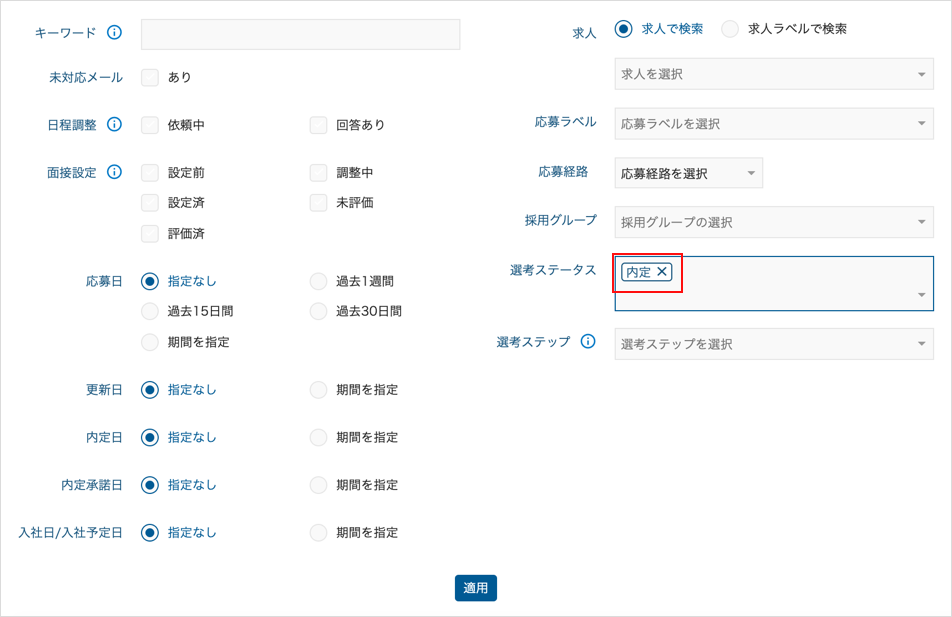Choose 求人で検索 radio option
Image resolution: width=952 pixels, height=617 pixels.
624,29
